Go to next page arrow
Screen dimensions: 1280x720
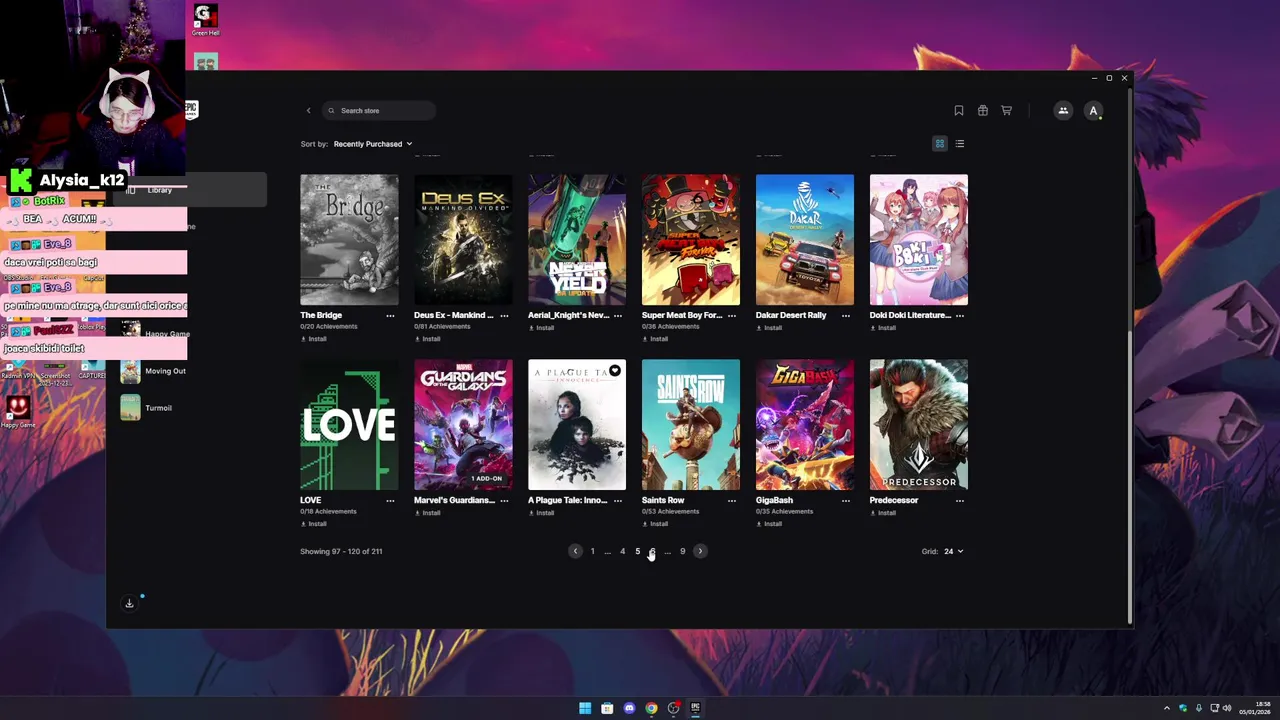coord(700,551)
